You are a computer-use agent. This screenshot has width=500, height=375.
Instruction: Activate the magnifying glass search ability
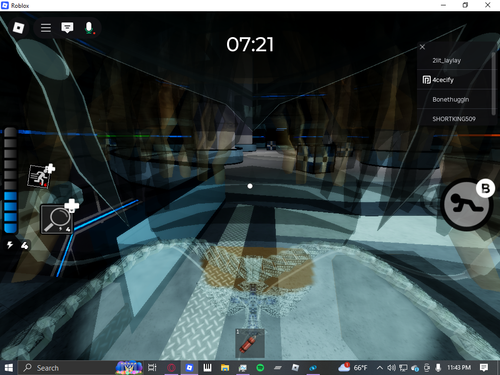tap(57, 219)
